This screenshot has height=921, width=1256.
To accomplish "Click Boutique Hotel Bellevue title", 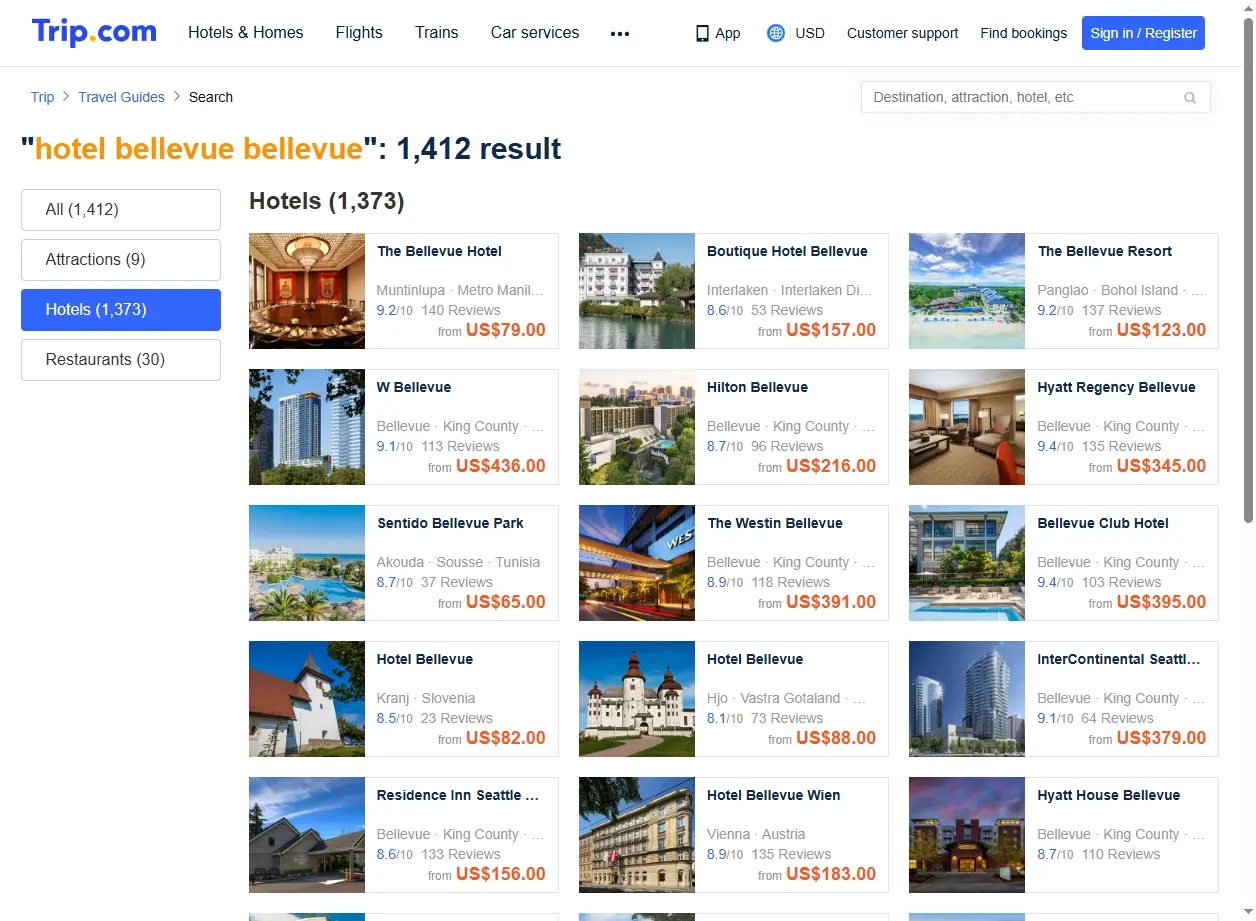I will pyautogui.click(x=787, y=252).
